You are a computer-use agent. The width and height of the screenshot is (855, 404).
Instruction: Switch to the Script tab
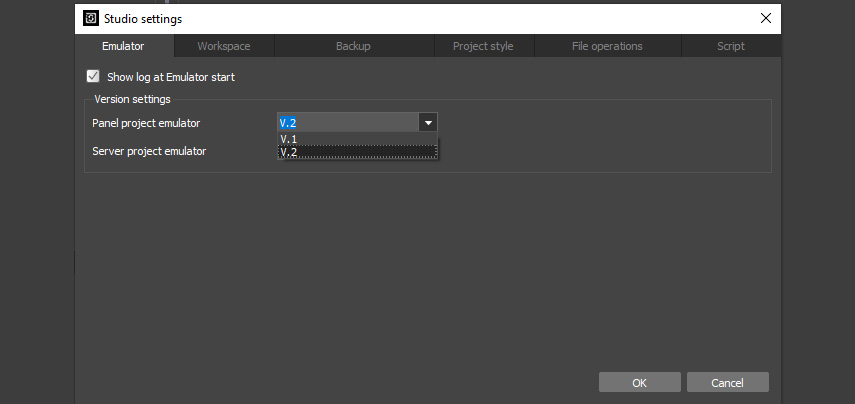[730, 46]
